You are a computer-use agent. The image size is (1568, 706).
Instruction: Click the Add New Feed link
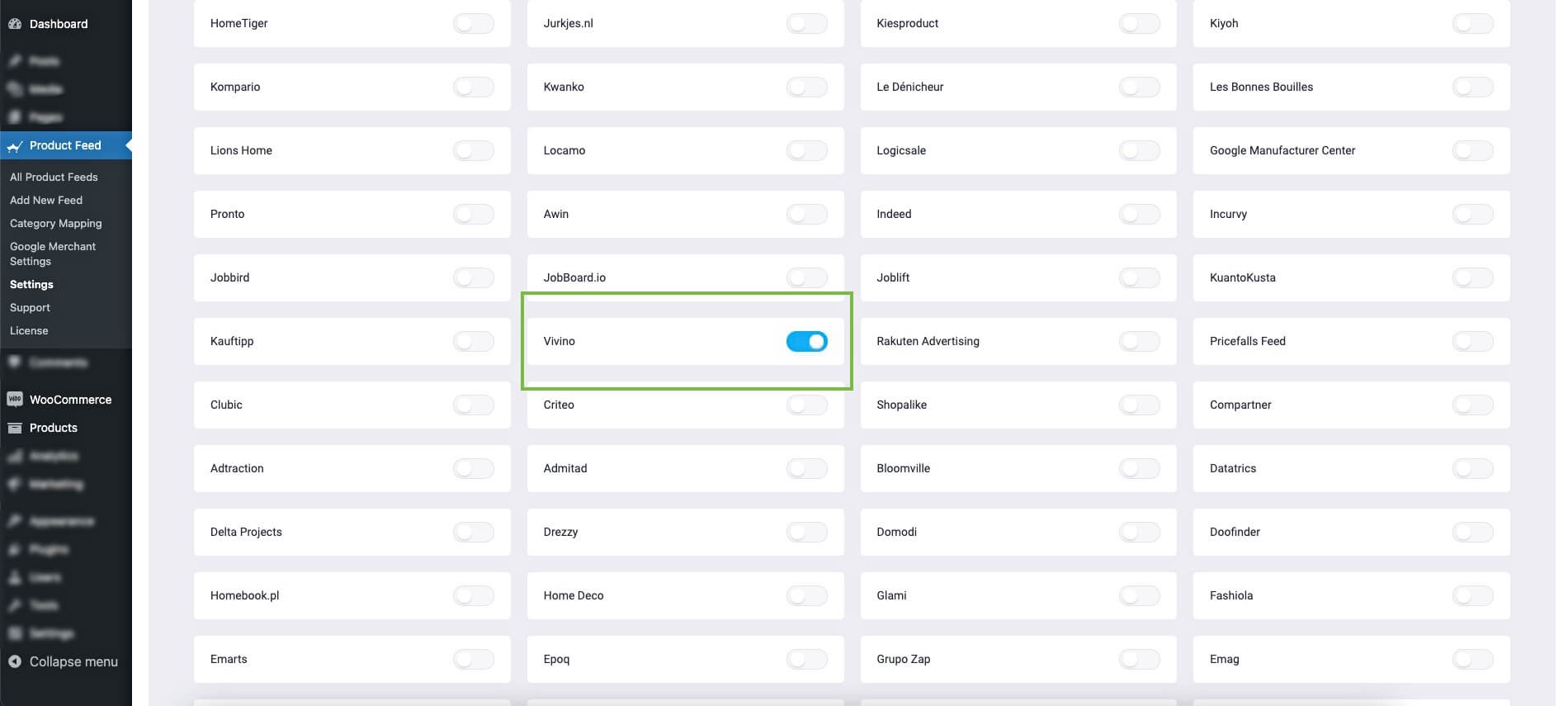[45, 200]
